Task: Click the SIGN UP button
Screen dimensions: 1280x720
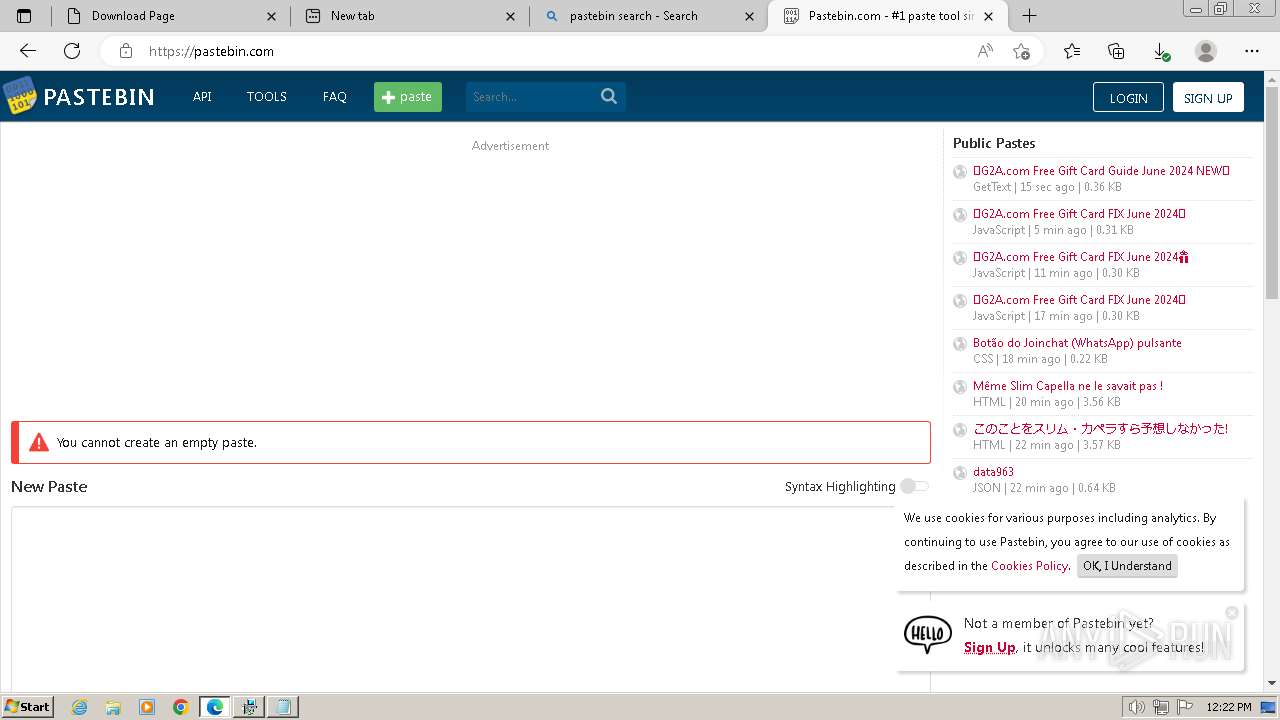Action: [1208, 97]
